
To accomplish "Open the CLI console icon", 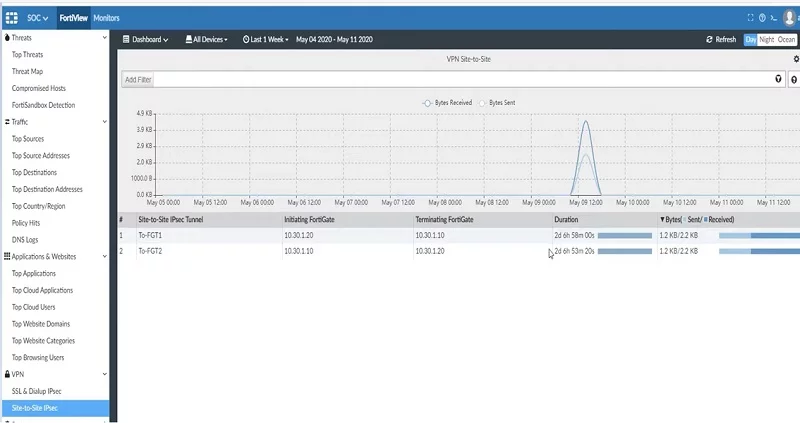I will point(774,18).
